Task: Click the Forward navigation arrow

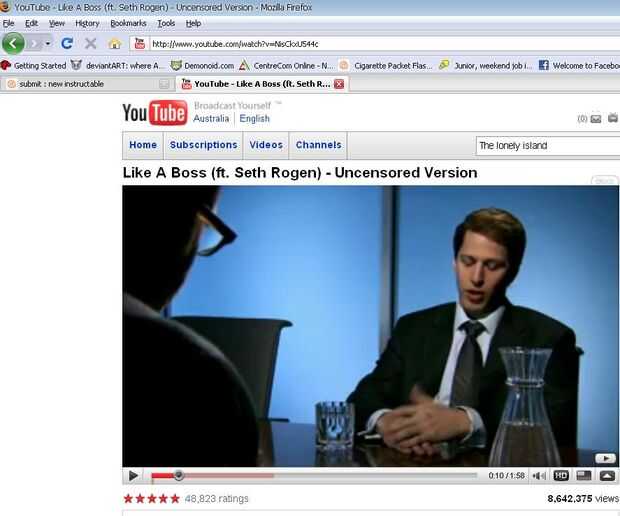Action: 35,43
